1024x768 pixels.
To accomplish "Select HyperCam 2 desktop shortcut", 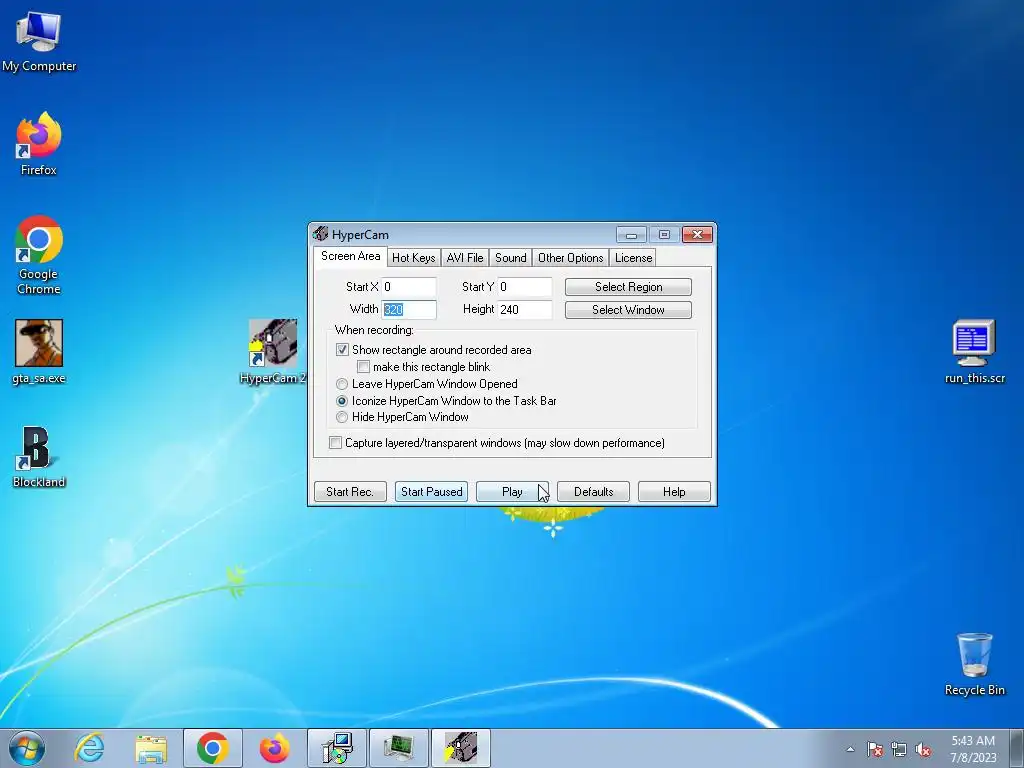I will tap(273, 351).
